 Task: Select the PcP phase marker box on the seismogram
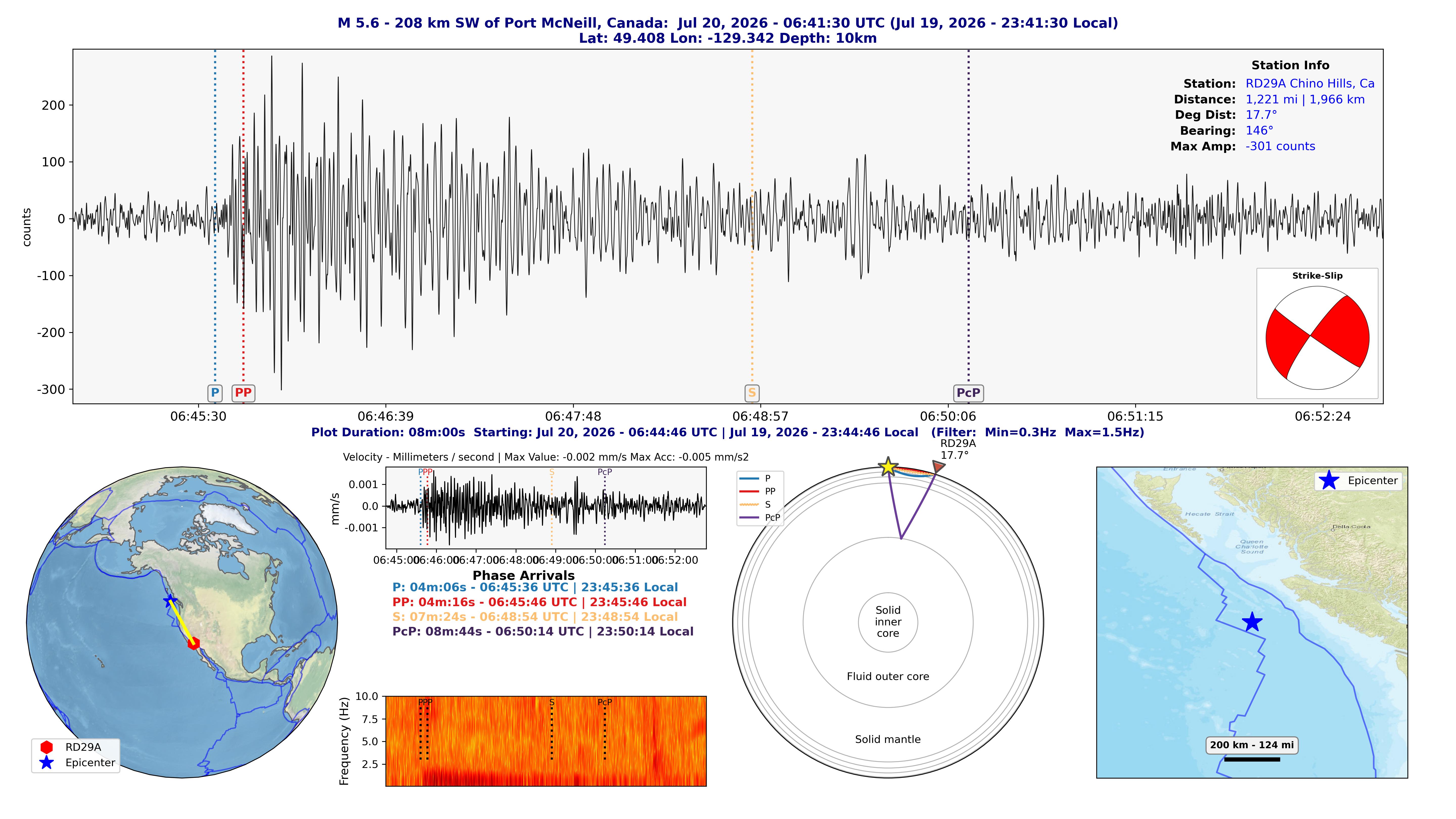pos(968,393)
